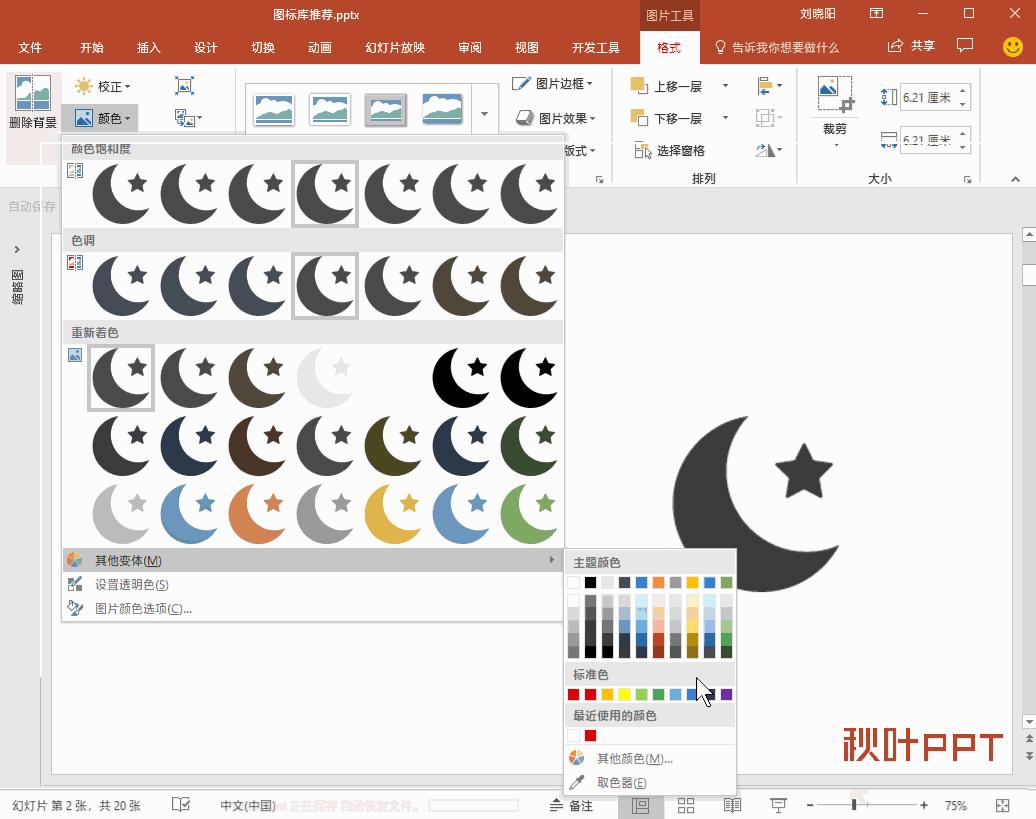Click the Crop (裁剪) tool icon
This screenshot has height=819, width=1036.
click(834, 94)
